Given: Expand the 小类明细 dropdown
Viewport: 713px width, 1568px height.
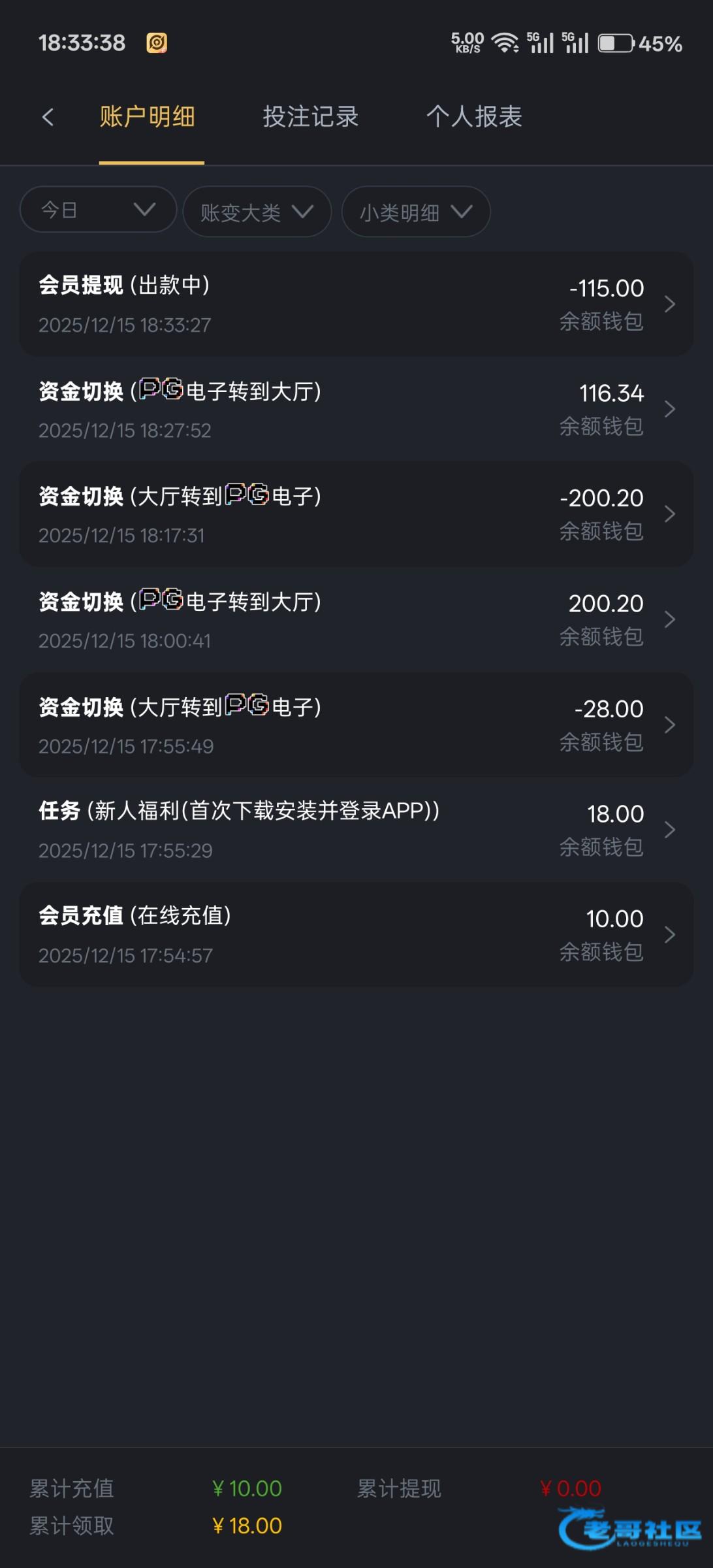Looking at the screenshot, I should pyautogui.click(x=415, y=212).
